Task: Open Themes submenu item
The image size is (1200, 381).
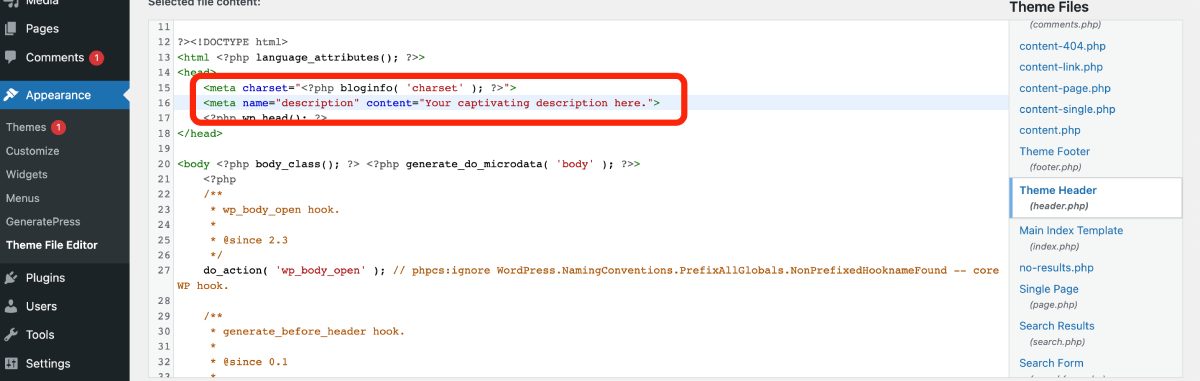Action: [26, 127]
